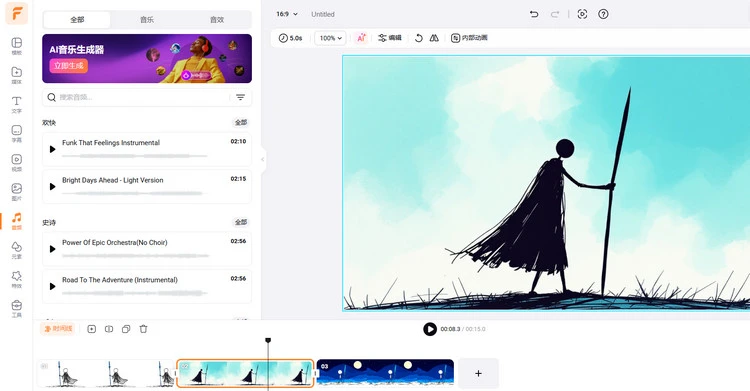Collapse the side panel arrow handle
Screen dimensions: 750x391
click(x=263, y=159)
